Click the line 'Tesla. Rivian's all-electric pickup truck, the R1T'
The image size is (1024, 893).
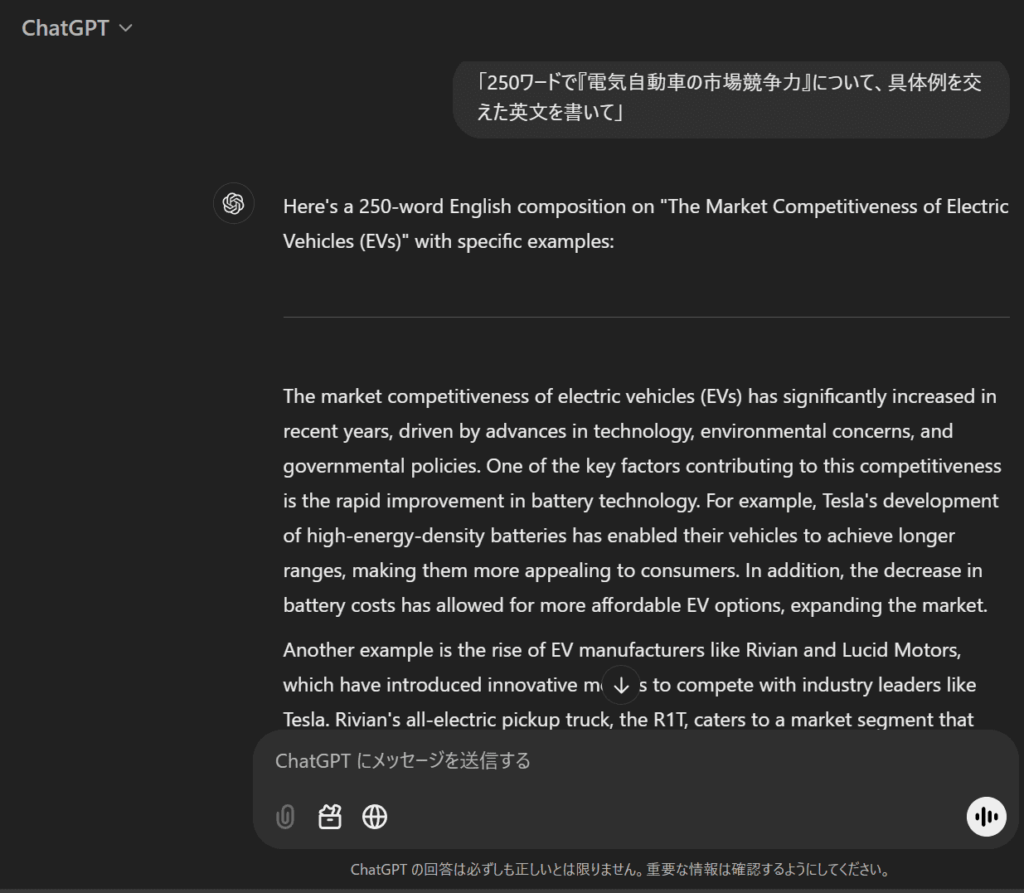click(x=628, y=719)
